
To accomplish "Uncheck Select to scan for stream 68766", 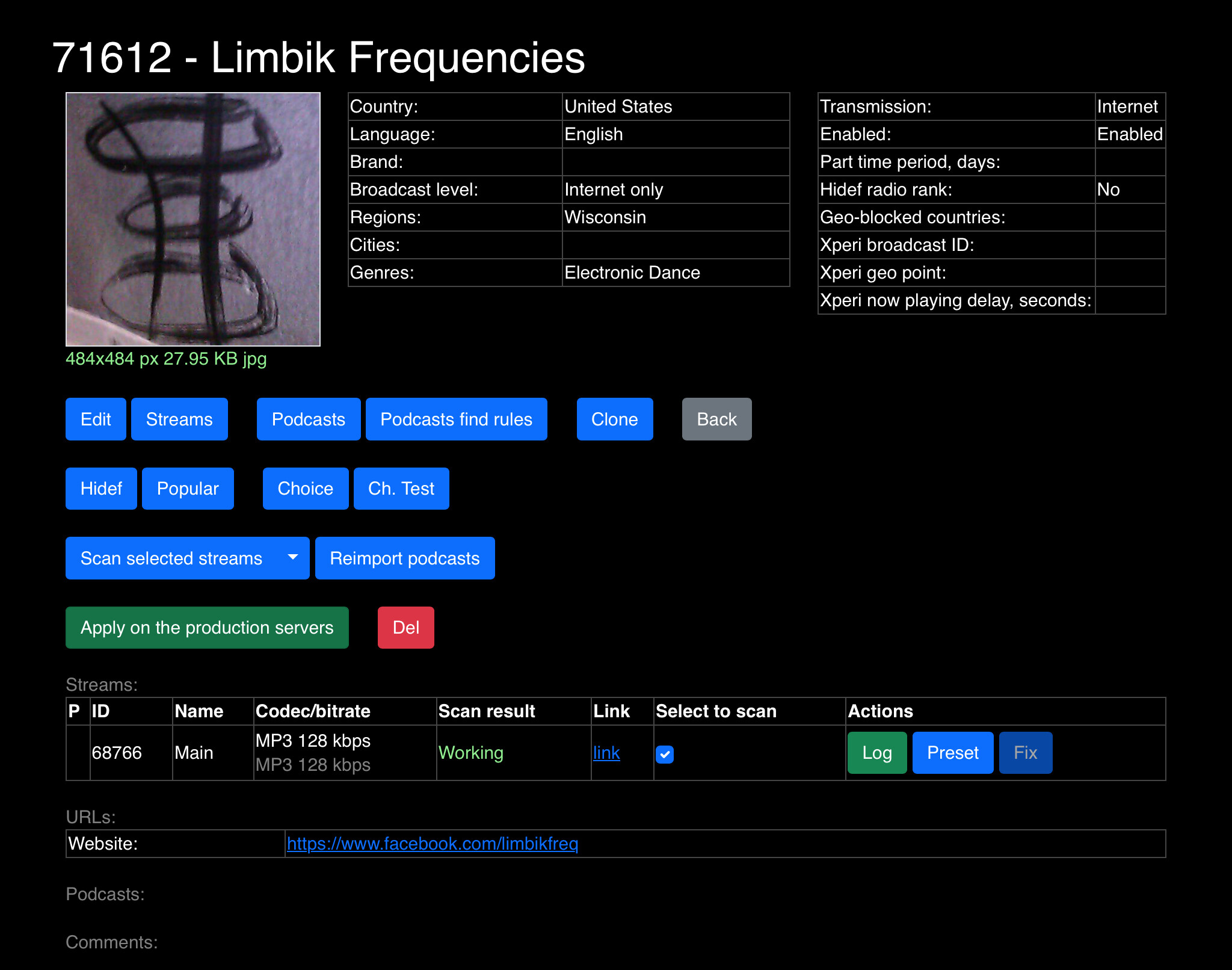I will pyautogui.click(x=664, y=753).
